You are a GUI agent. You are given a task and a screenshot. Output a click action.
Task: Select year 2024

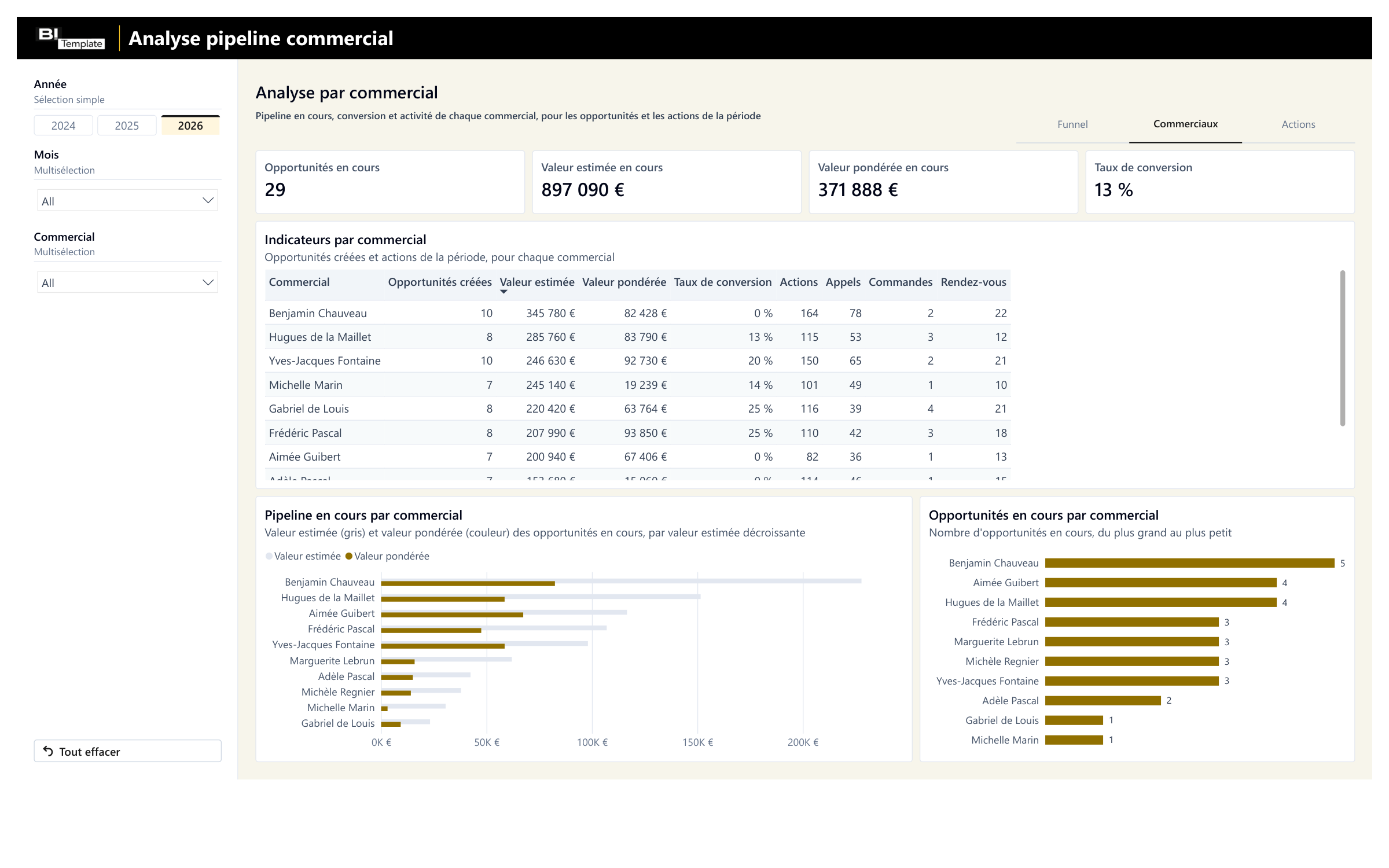tap(63, 126)
